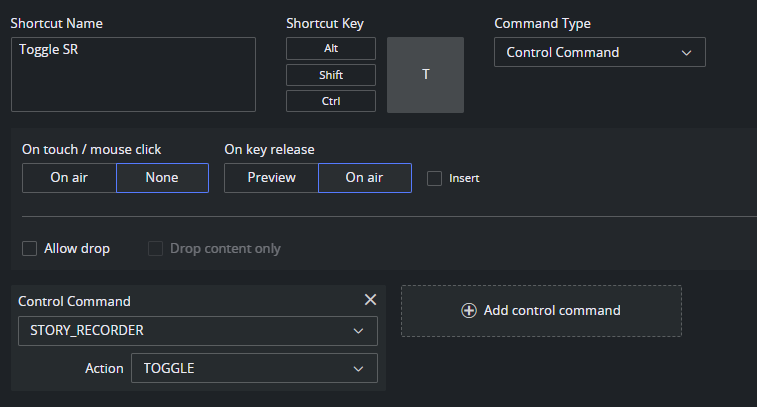Check the Allow drop option
This screenshot has width=757, height=407.
point(30,248)
